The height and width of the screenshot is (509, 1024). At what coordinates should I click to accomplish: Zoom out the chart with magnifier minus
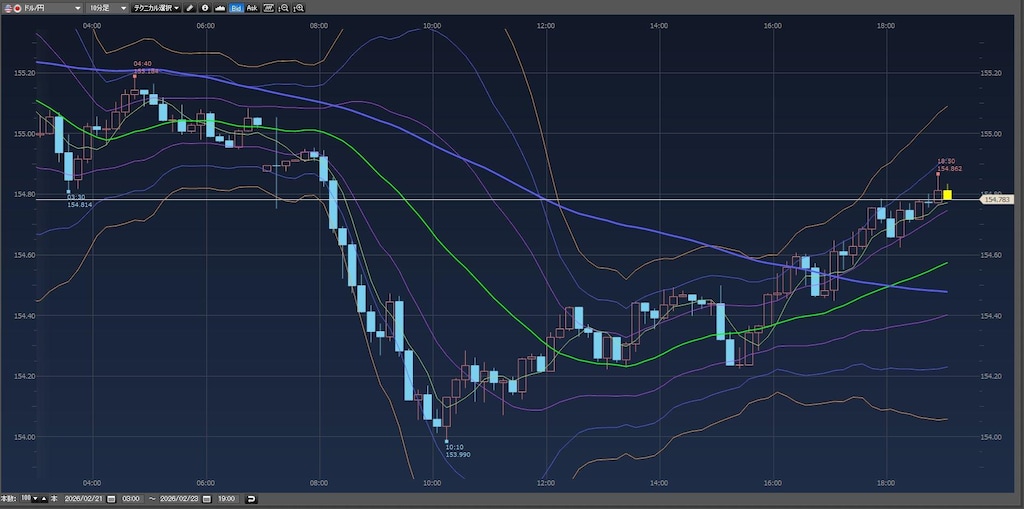[284, 7]
